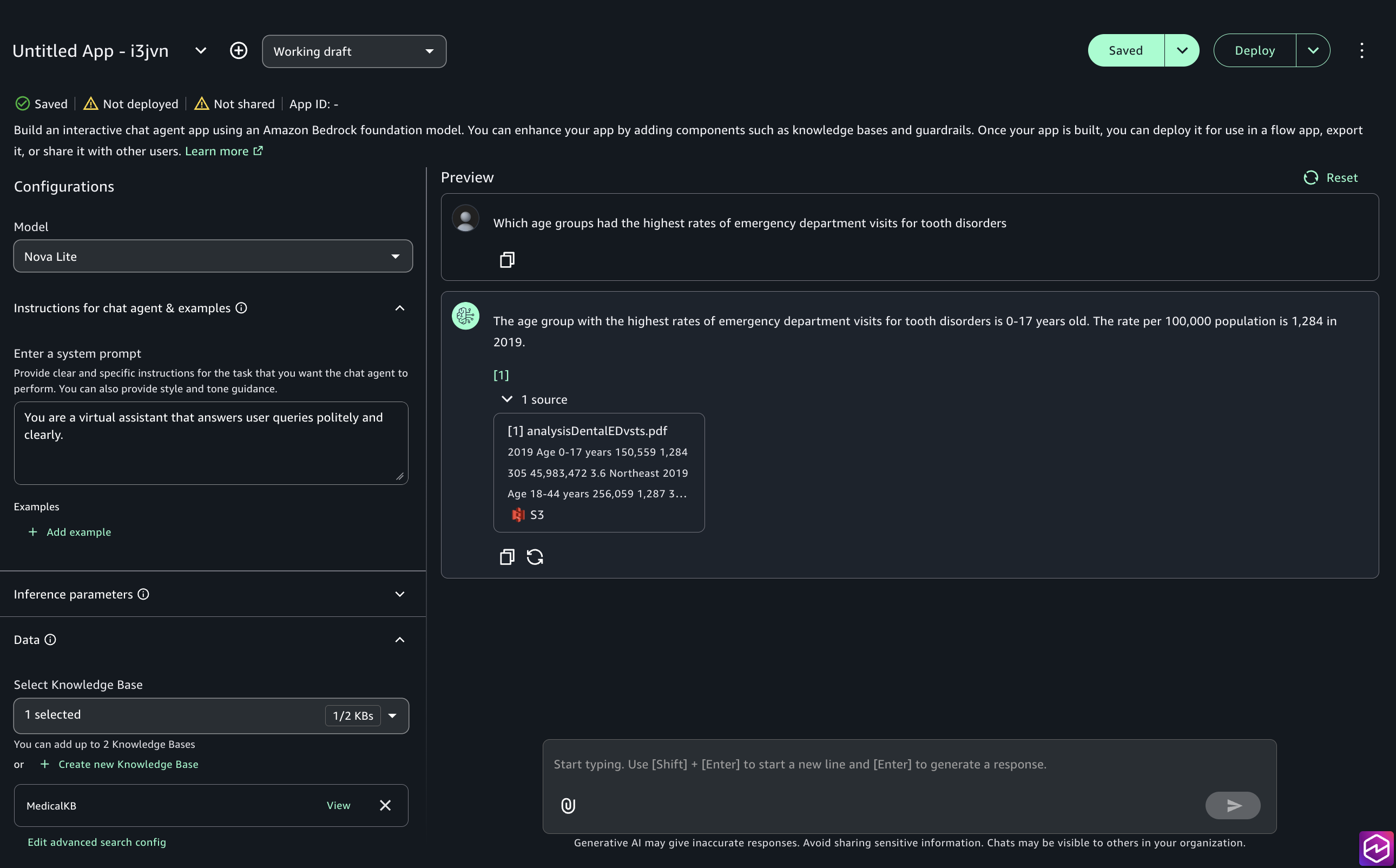Click the Untitled App - i3jvn title

pos(91,50)
